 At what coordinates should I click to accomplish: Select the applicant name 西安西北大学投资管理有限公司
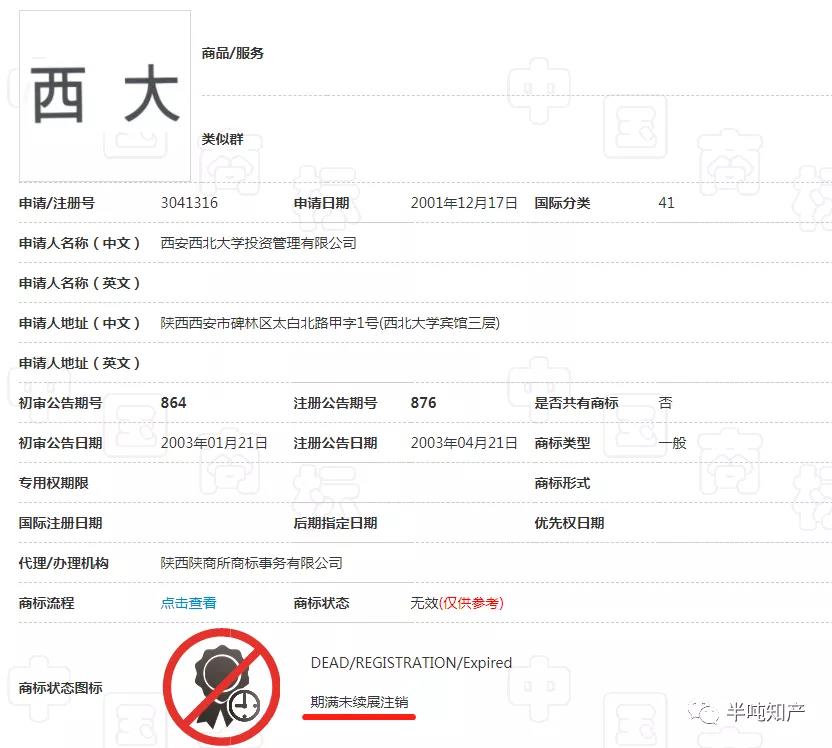click(258, 243)
